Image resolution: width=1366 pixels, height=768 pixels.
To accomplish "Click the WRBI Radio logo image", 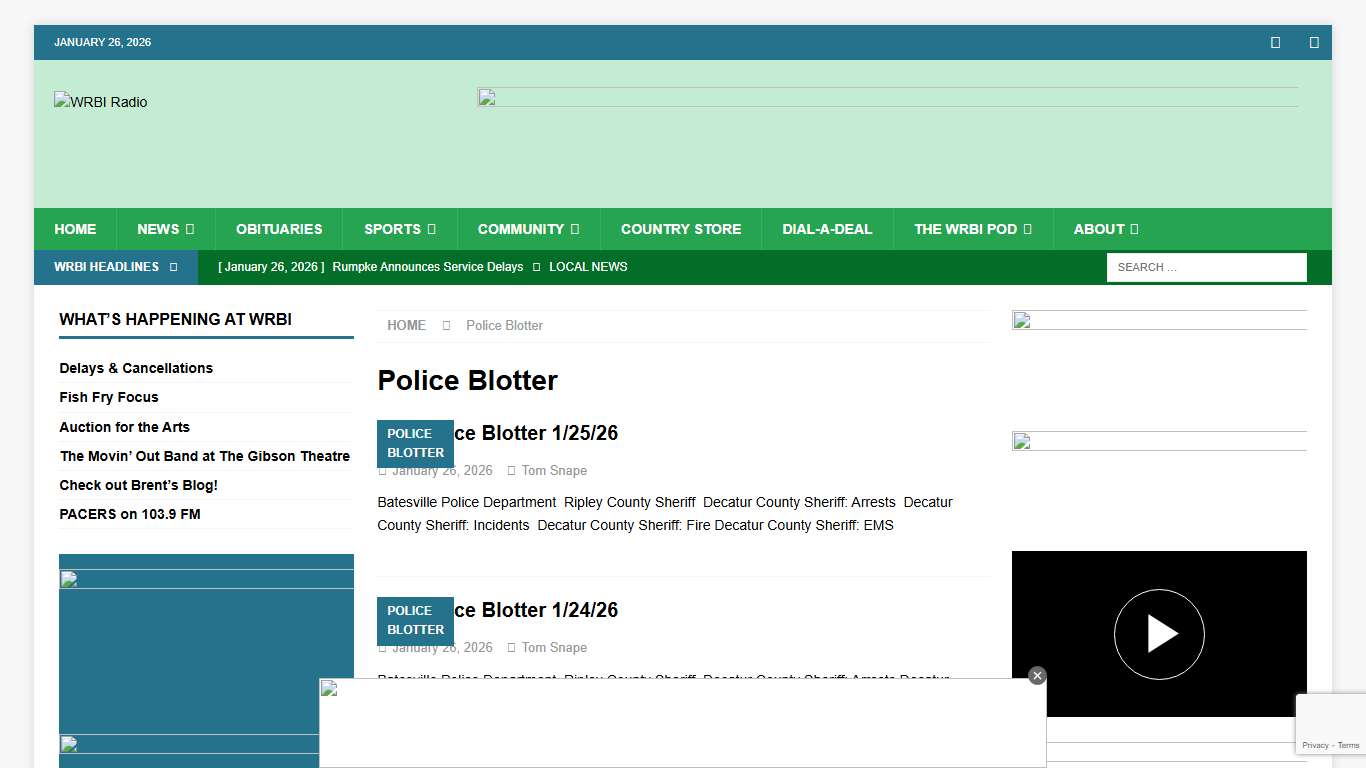I will [x=100, y=102].
